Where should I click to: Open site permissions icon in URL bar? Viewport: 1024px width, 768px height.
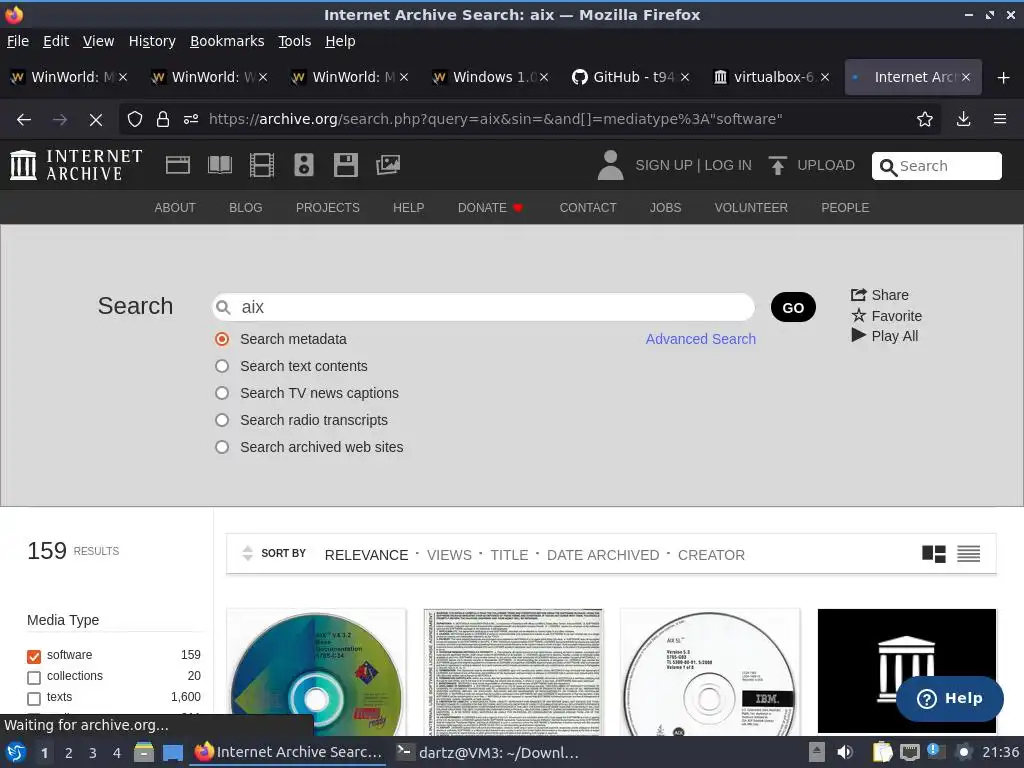click(191, 120)
